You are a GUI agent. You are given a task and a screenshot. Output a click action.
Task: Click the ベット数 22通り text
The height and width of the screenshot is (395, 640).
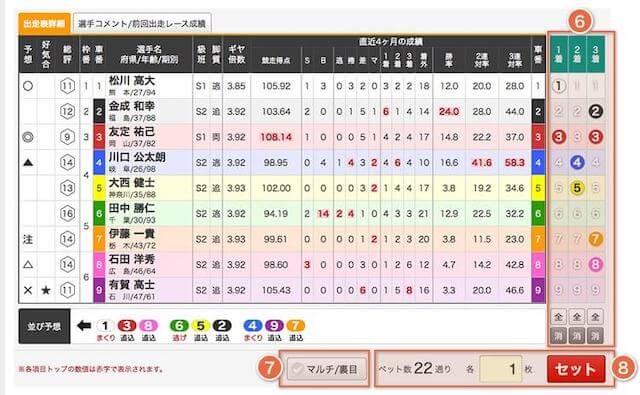point(414,369)
